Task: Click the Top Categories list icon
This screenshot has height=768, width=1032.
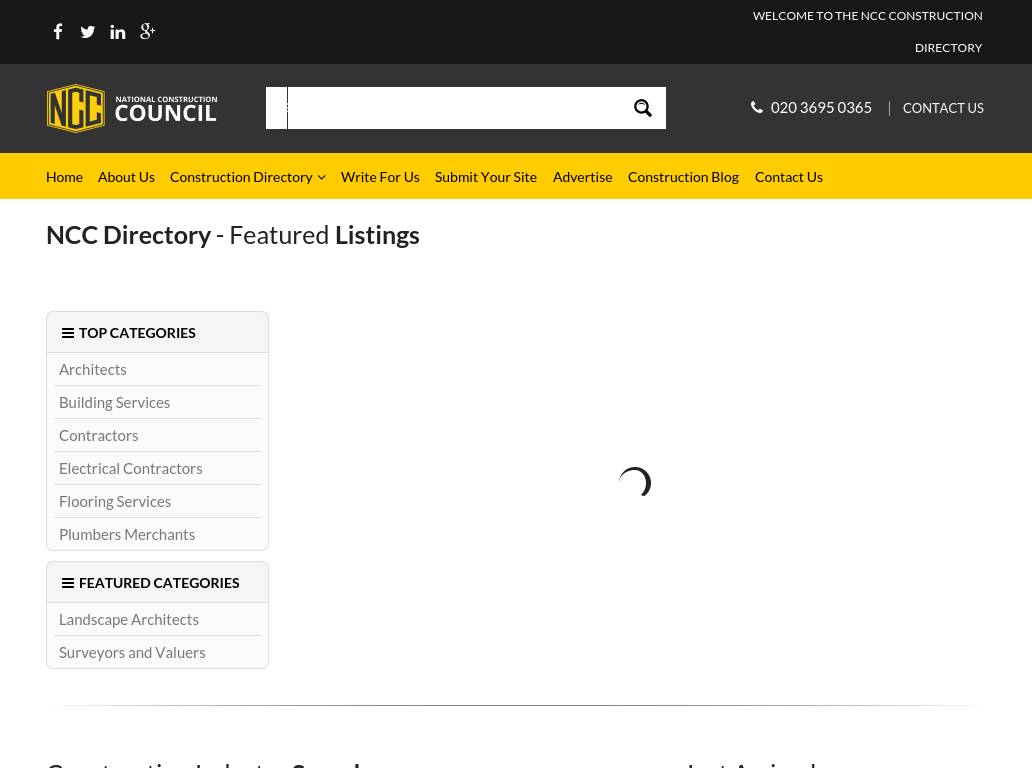Action: tap(68, 333)
